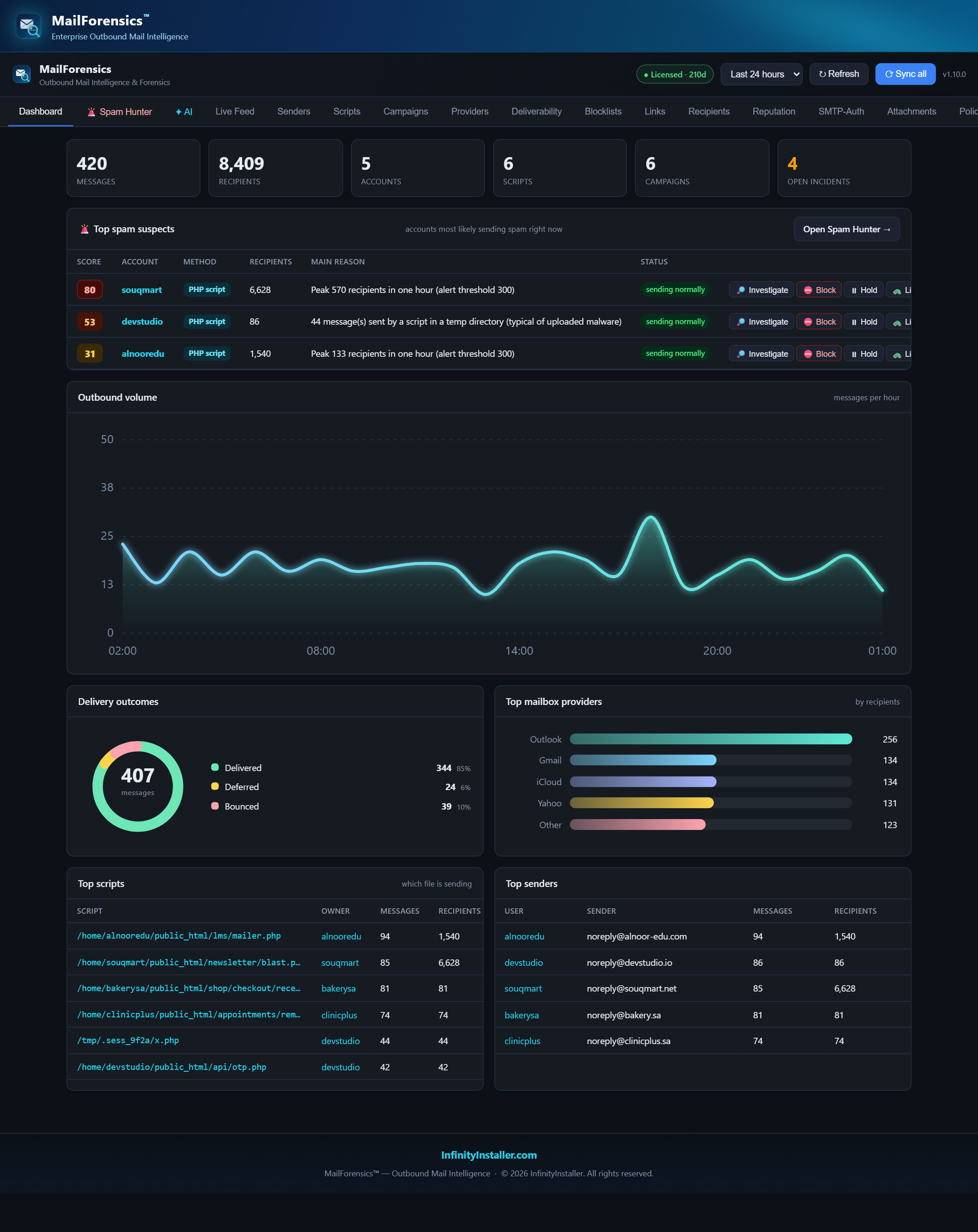
Task: Click the Bounced legend color dot
Action: pyautogui.click(x=215, y=806)
